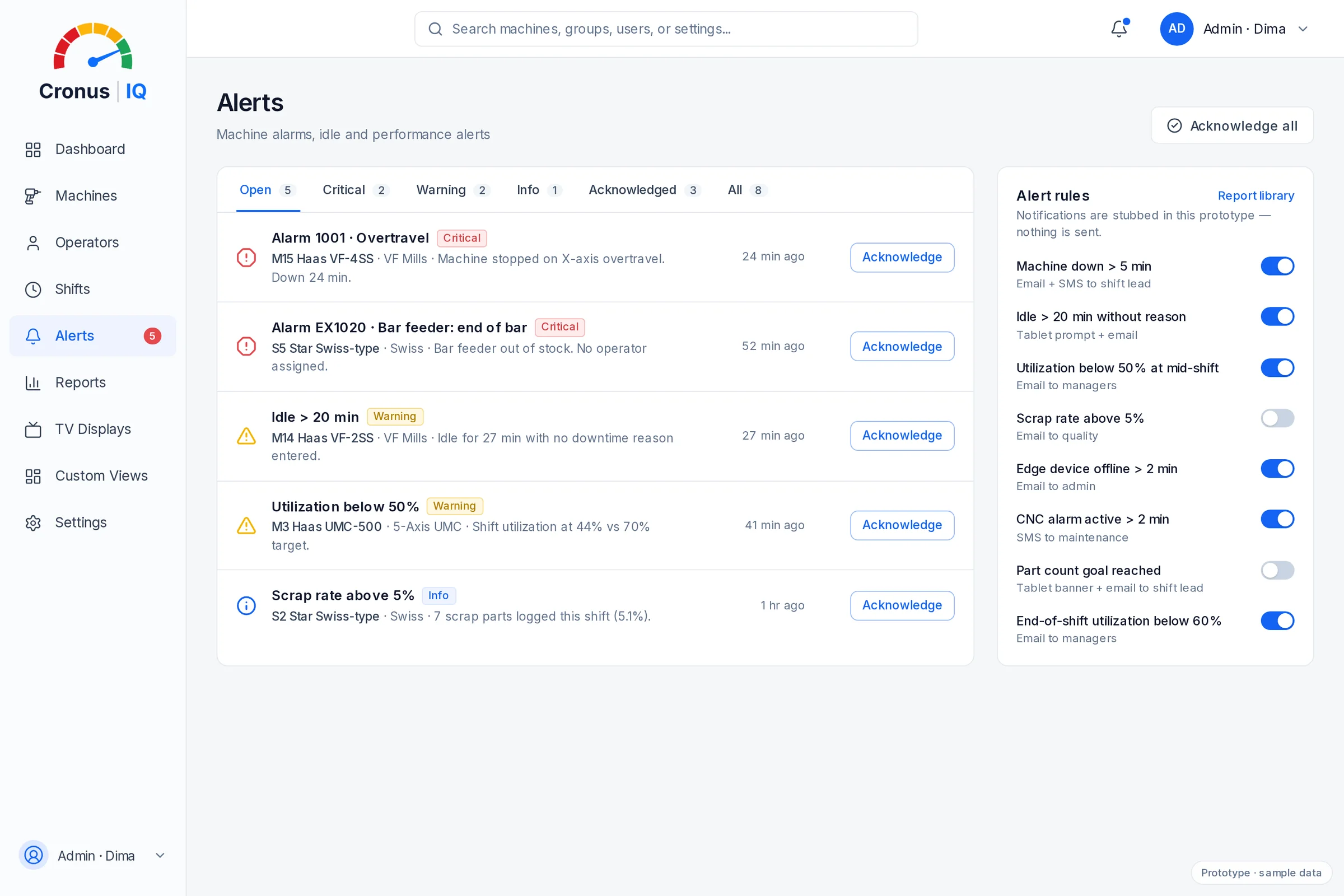The image size is (1344, 896).
Task: Click the 52 min ago timestamp
Action: coord(773,346)
